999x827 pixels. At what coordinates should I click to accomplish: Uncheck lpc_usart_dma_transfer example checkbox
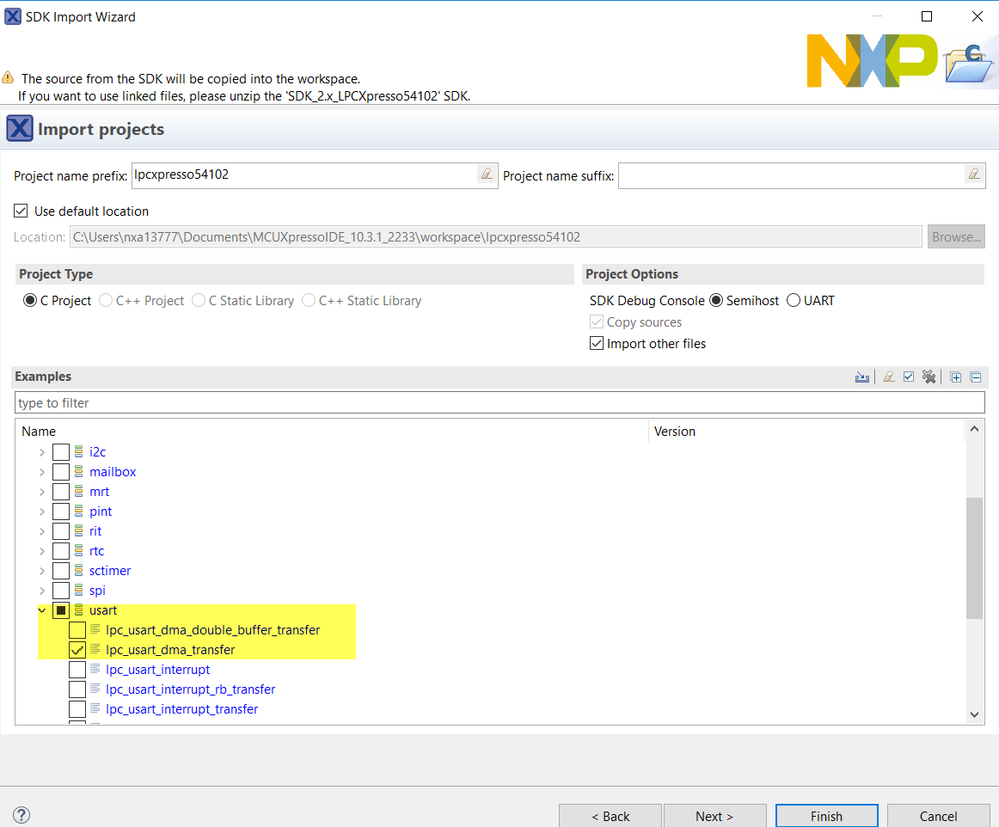pos(77,650)
